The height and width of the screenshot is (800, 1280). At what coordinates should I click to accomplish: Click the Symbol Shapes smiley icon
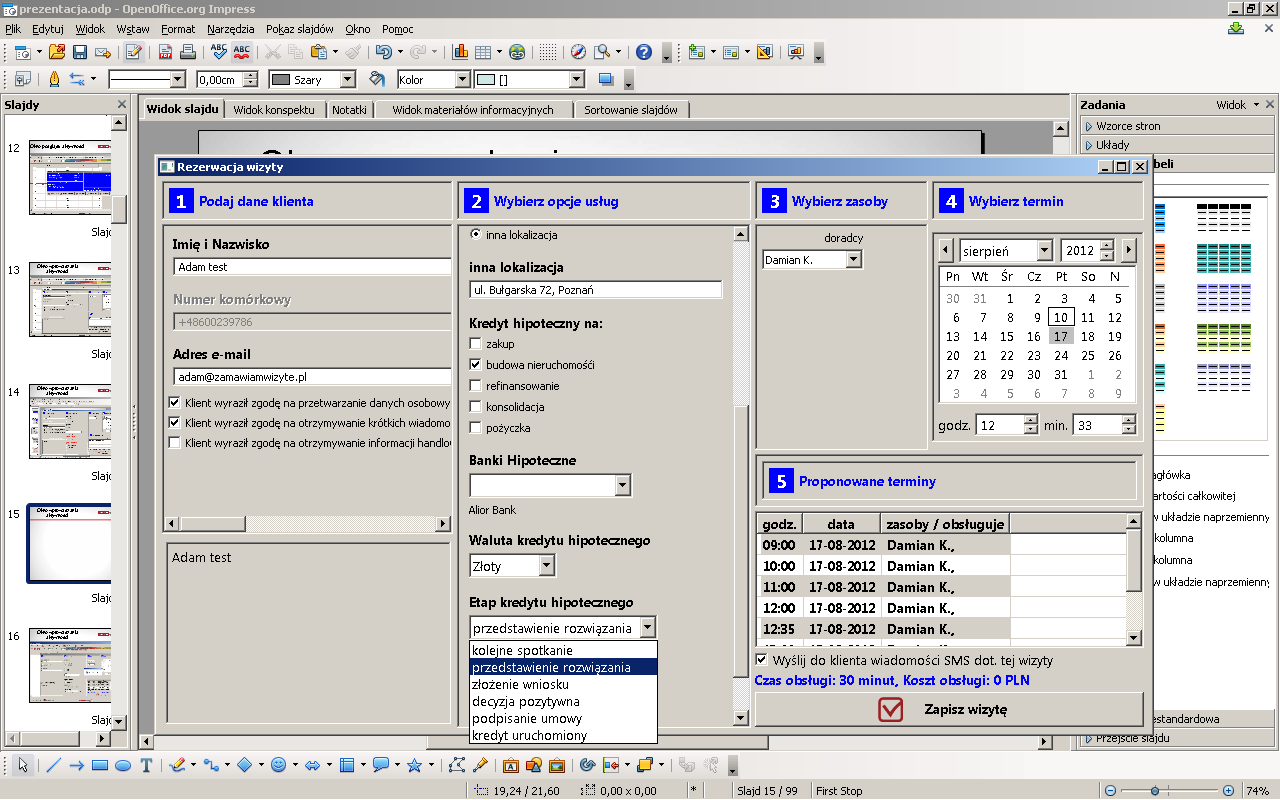(x=278, y=766)
